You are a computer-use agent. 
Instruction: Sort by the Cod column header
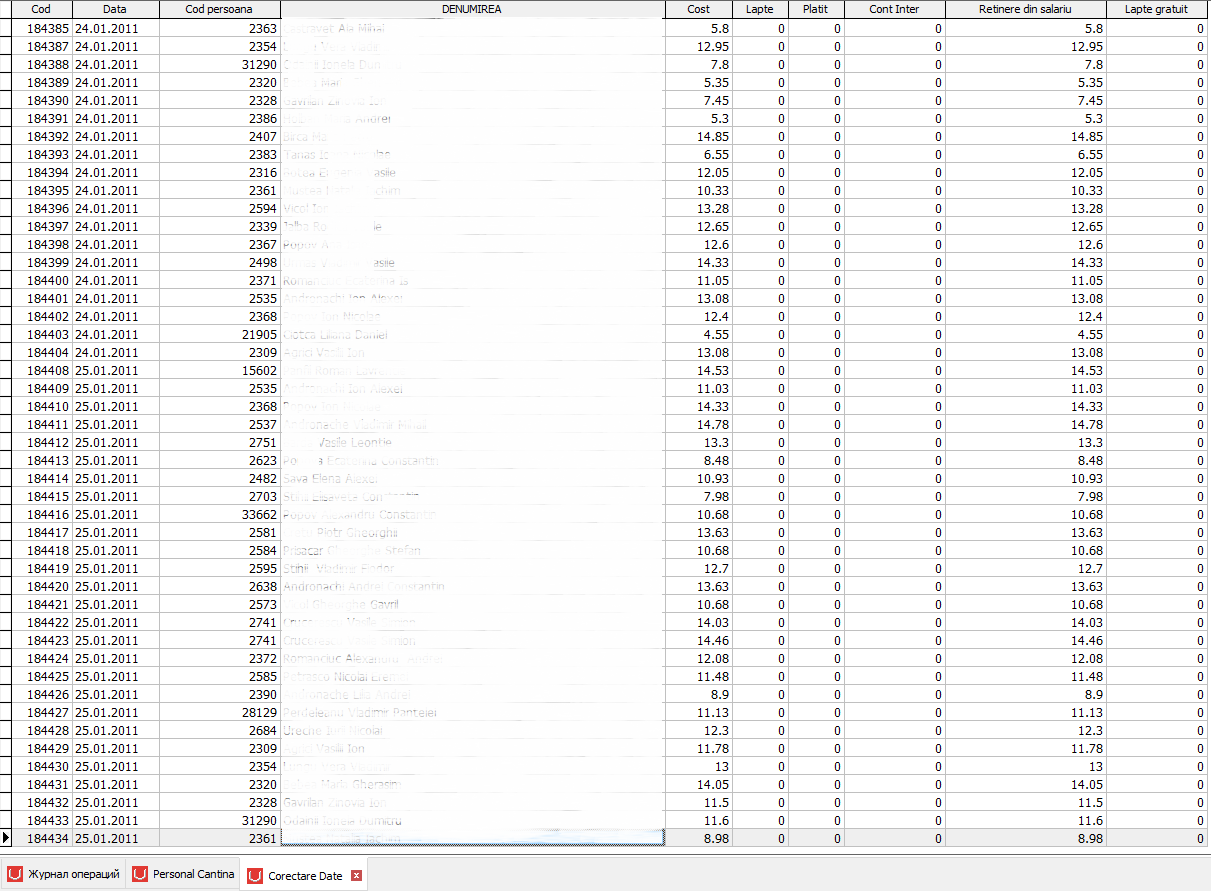(41, 9)
